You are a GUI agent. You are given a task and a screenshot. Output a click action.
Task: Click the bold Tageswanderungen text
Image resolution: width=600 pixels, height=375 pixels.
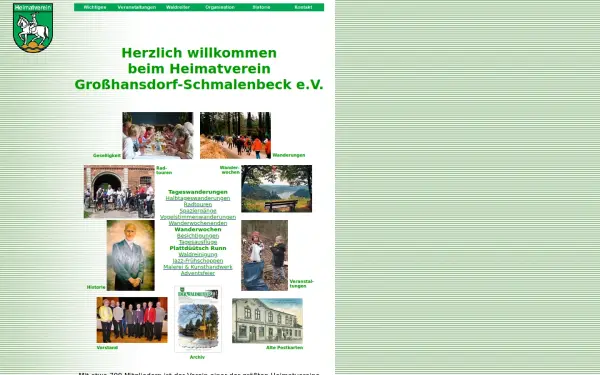[x=198, y=192]
